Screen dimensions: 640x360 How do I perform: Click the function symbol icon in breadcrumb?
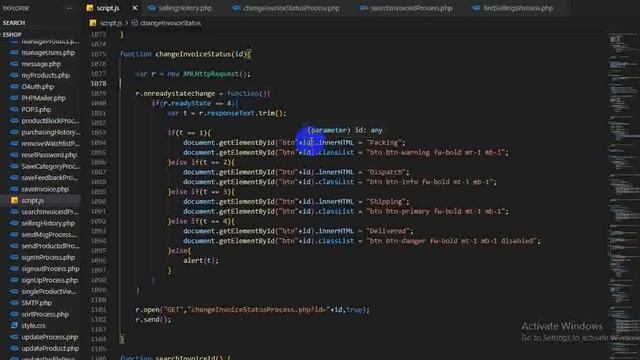coord(134,23)
